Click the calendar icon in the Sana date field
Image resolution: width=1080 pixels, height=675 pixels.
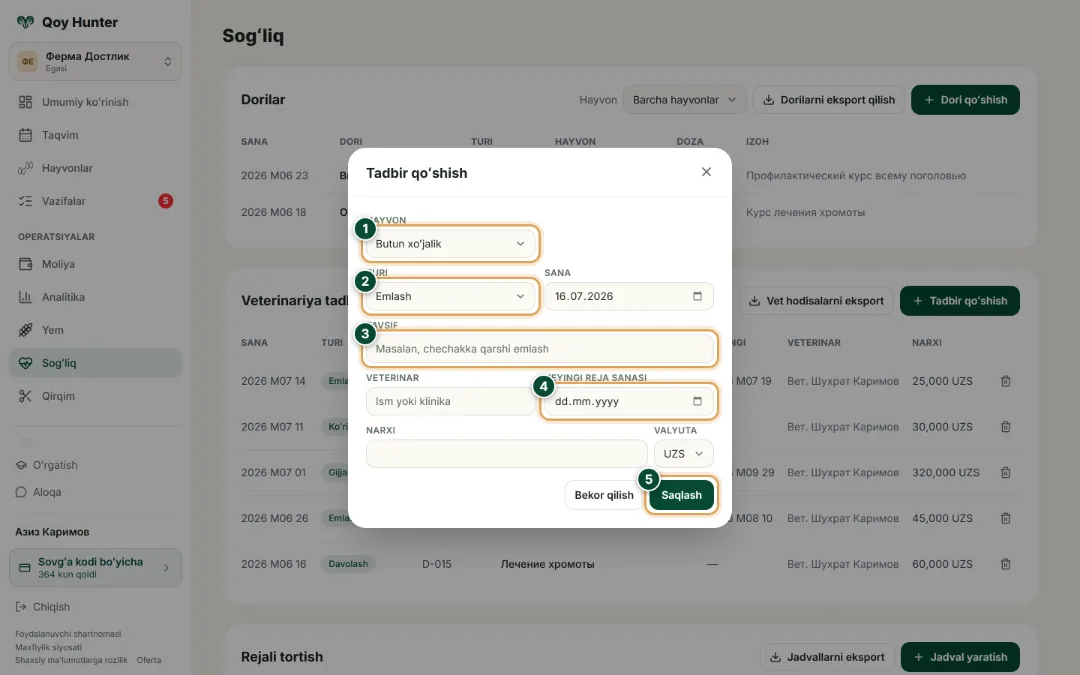pyautogui.click(x=697, y=296)
